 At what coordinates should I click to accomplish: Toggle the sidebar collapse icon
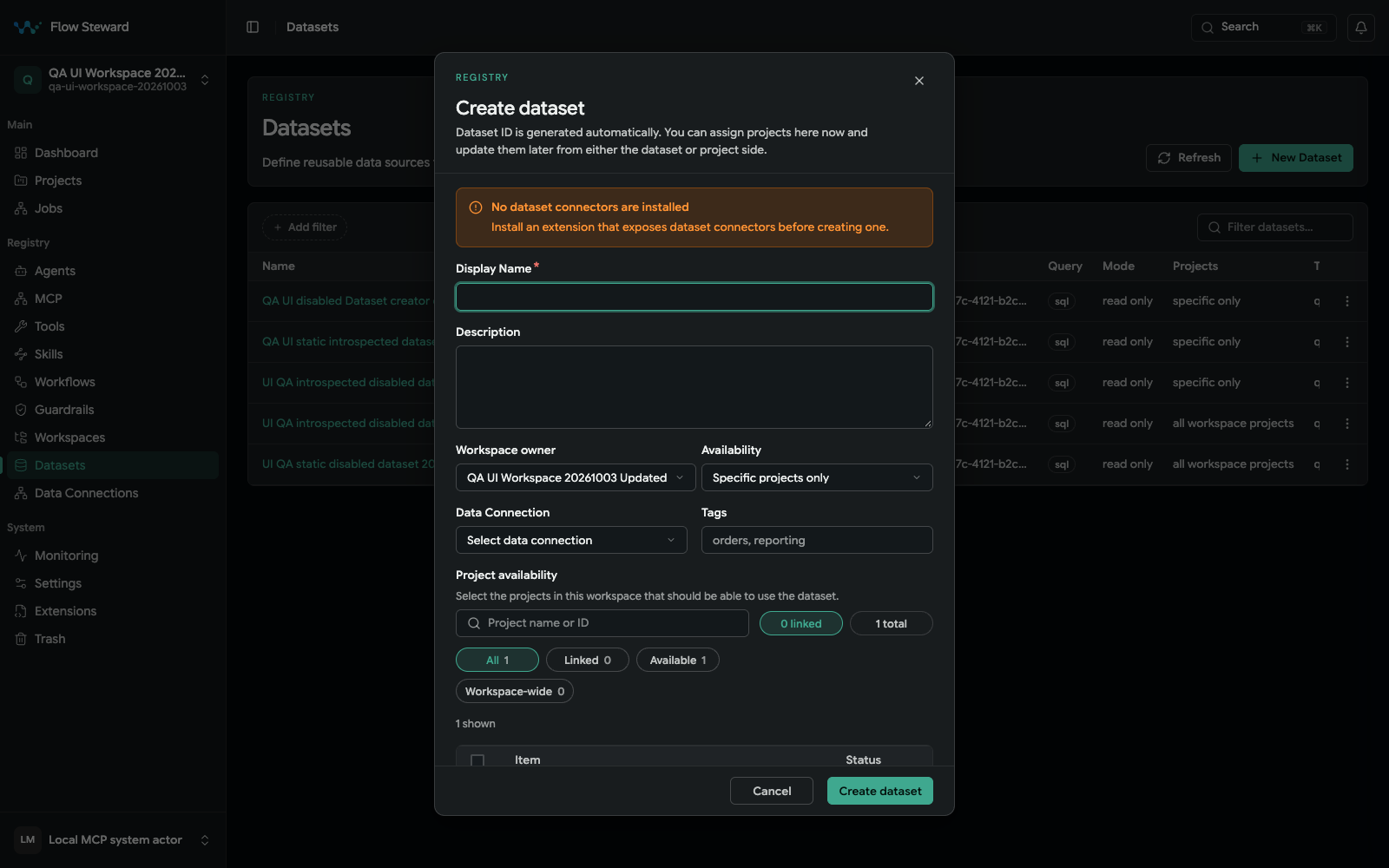tap(253, 27)
